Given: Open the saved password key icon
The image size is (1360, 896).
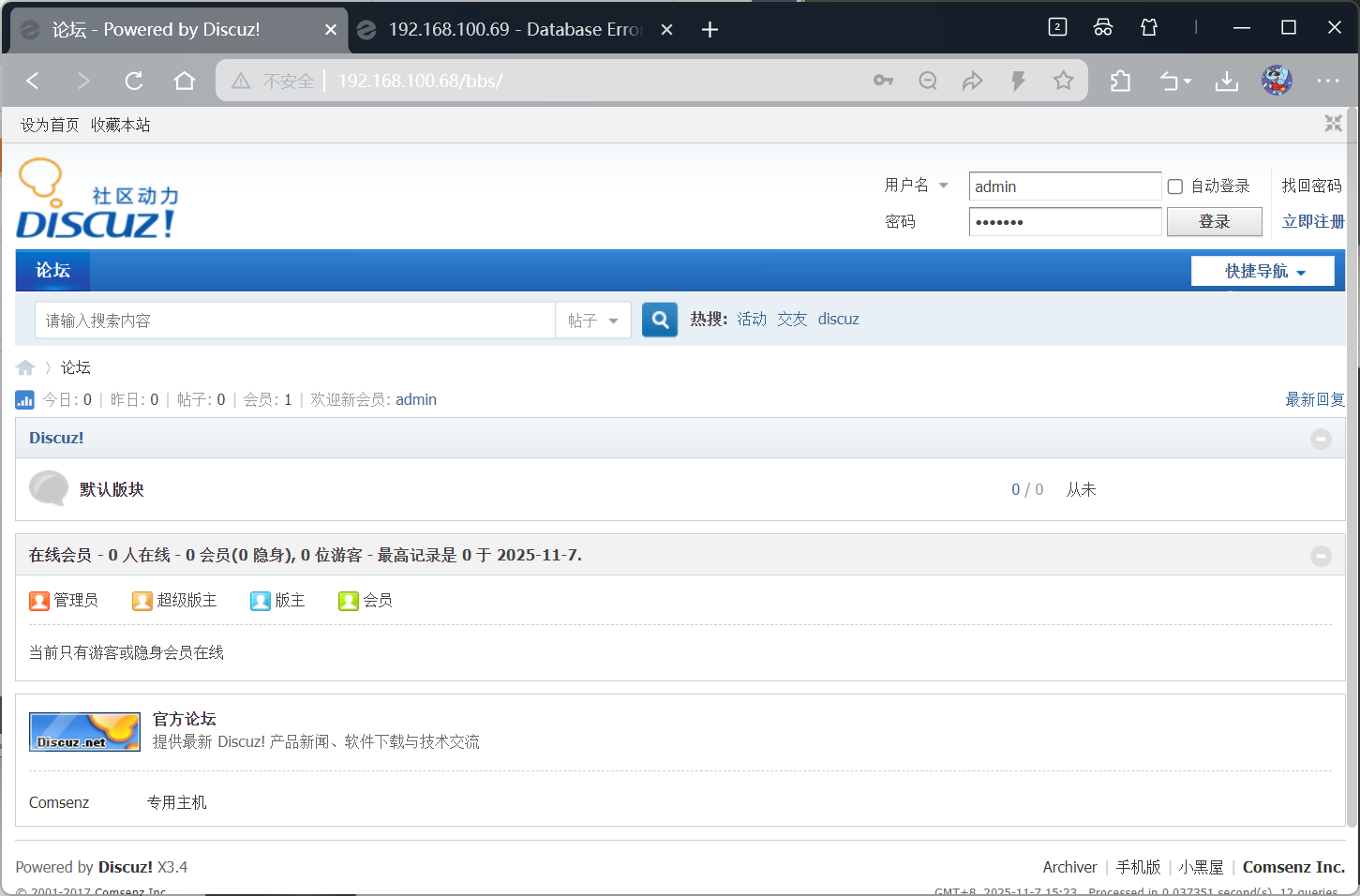Looking at the screenshot, I should [883, 81].
